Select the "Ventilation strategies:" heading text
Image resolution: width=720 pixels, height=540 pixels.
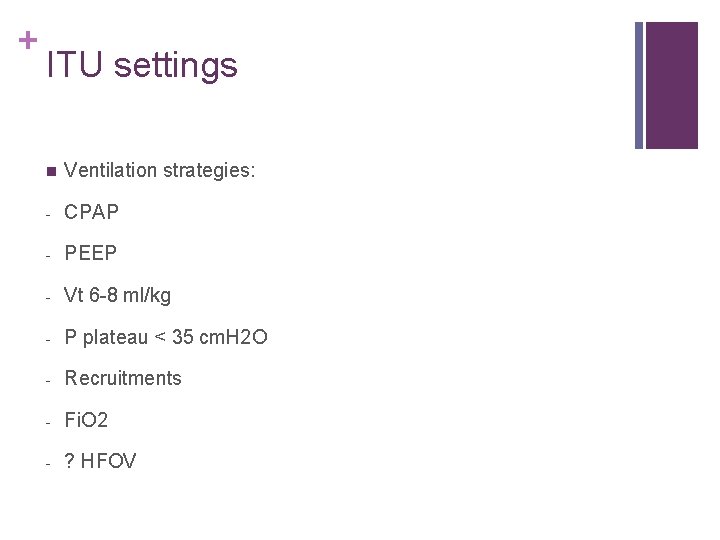click(159, 171)
